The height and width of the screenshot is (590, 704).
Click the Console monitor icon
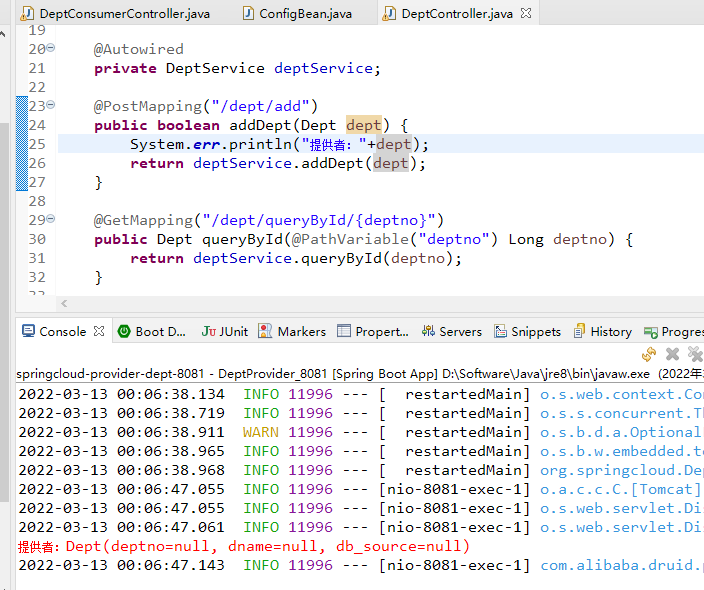28,331
